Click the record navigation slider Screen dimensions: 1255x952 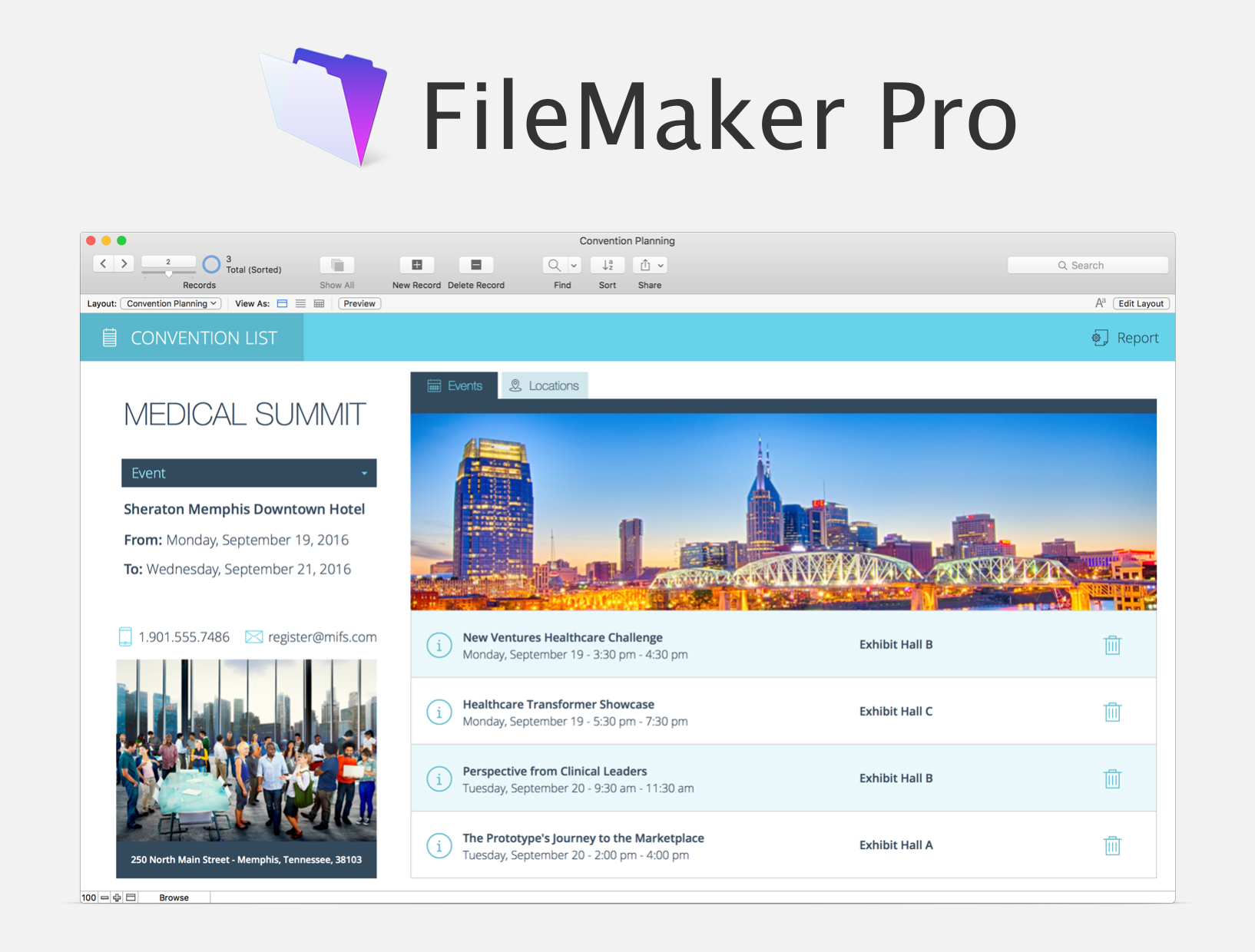[169, 273]
